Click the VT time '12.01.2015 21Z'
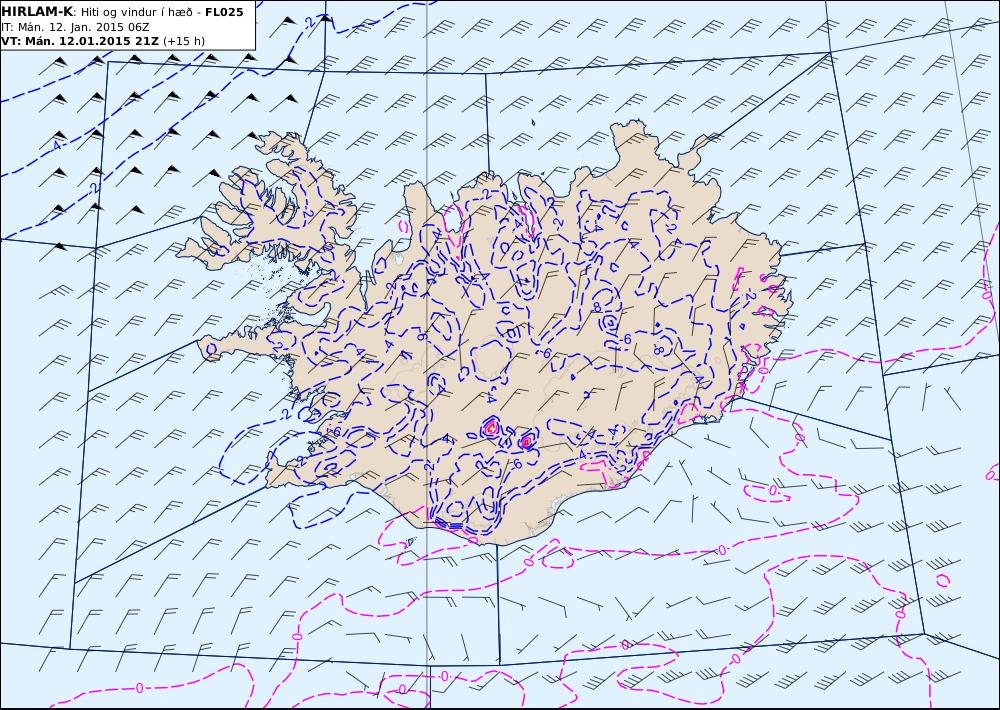Image resolution: width=1000 pixels, height=710 pixels. 108,41
